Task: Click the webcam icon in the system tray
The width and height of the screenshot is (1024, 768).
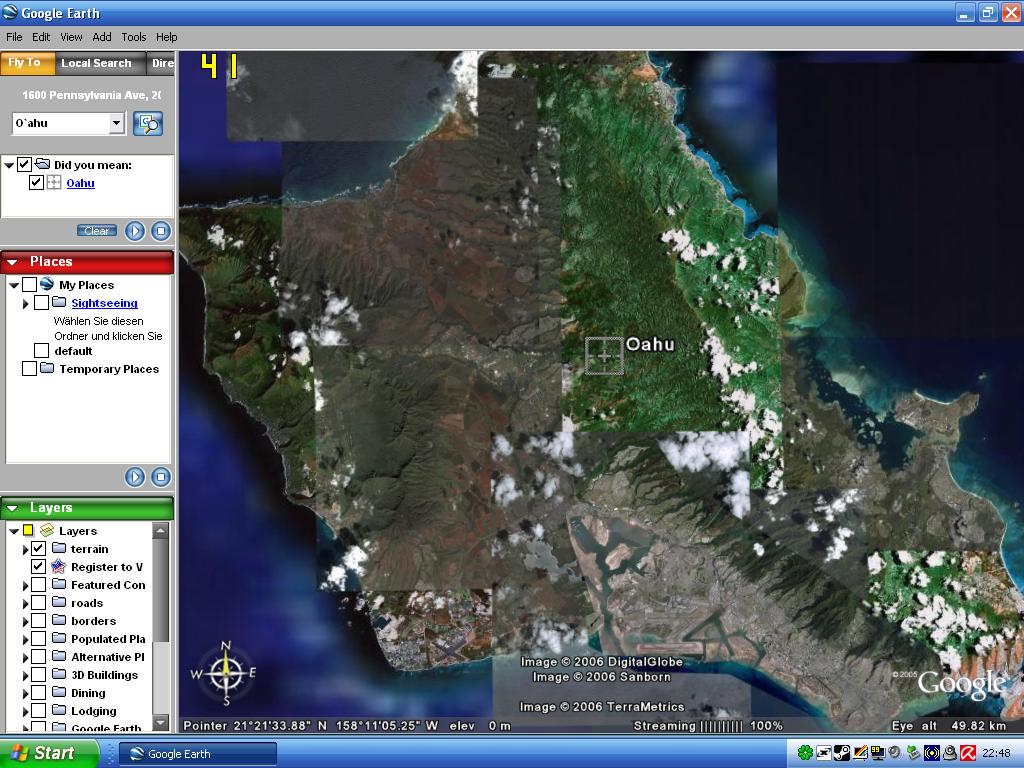Action: tap(950, 753)
